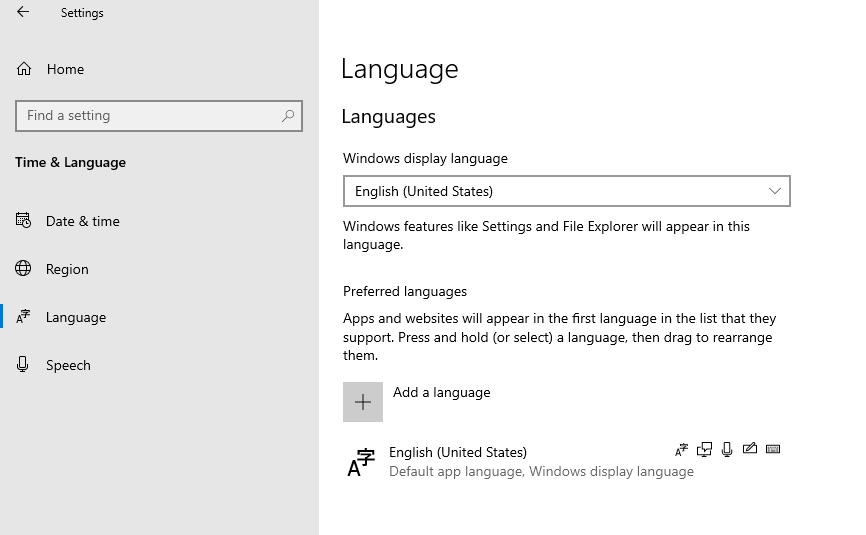Open the Windows display language dropdown
This screenshot has width=866, height=535.
[x=567, y=191]
